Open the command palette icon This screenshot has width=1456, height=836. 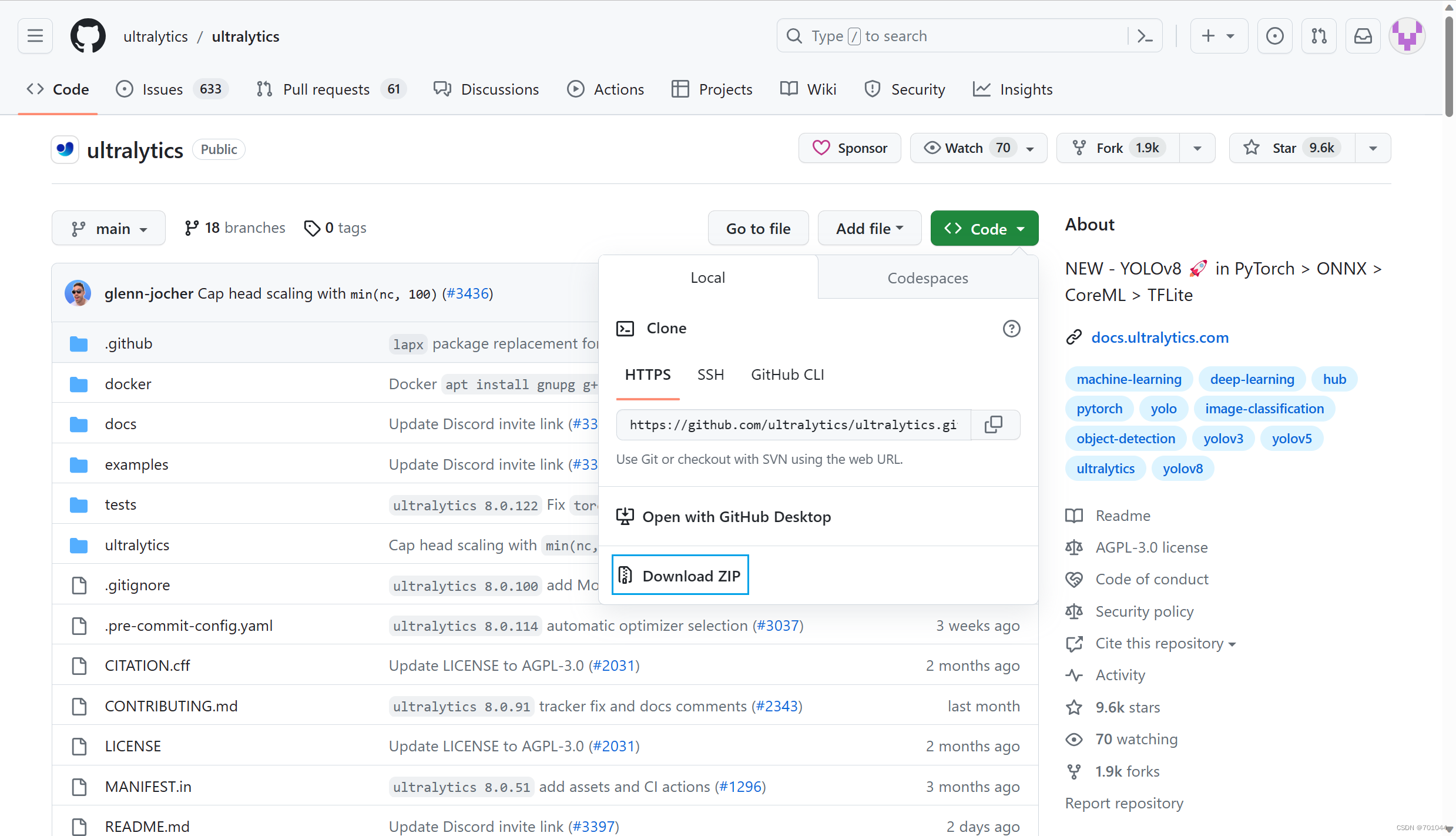click(1145, 36)
